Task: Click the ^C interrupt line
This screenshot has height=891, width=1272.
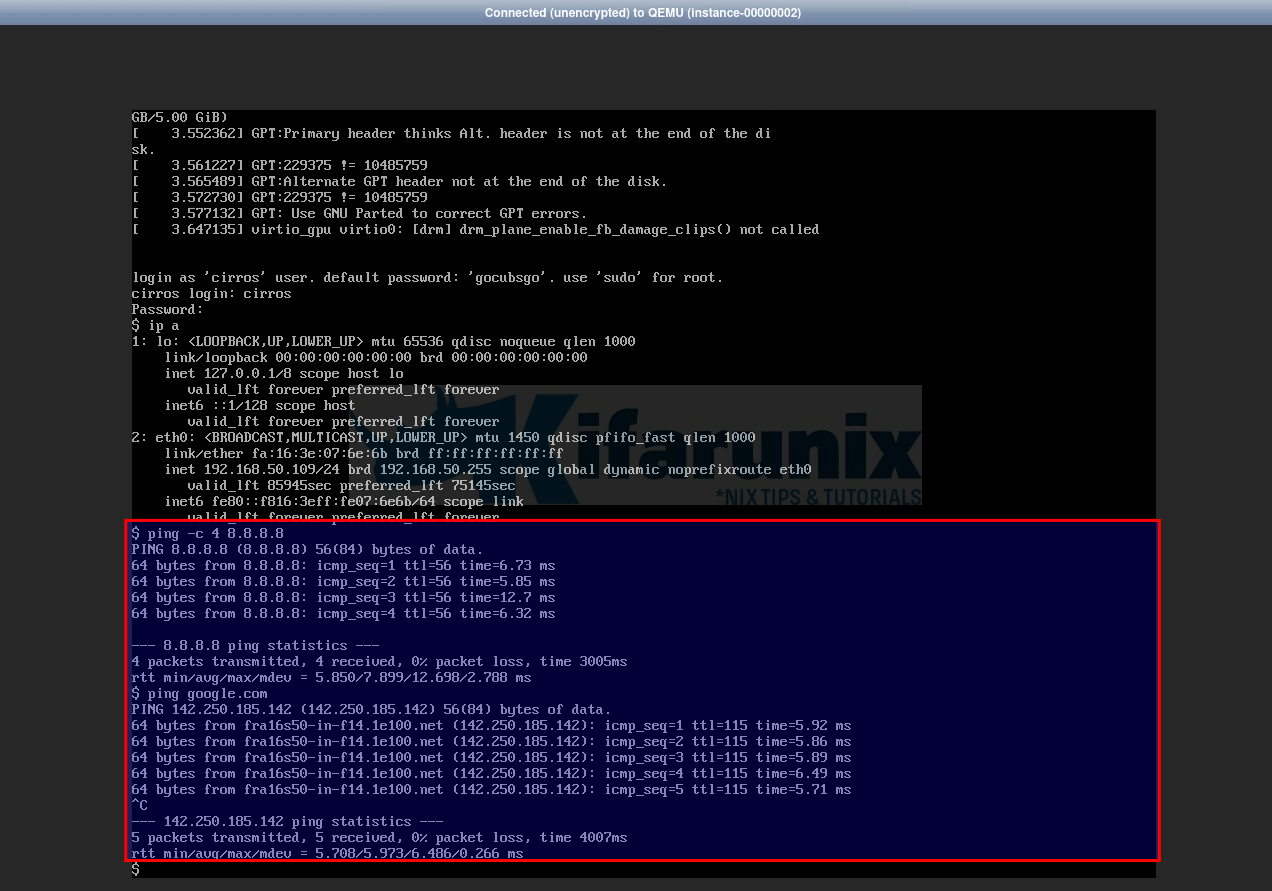Action: pyautogui.click(x=139, y=806)
